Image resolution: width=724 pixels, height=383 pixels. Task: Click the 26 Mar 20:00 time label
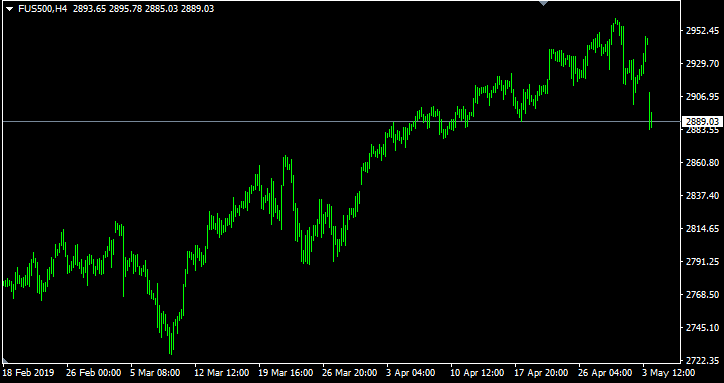[350, 372]
